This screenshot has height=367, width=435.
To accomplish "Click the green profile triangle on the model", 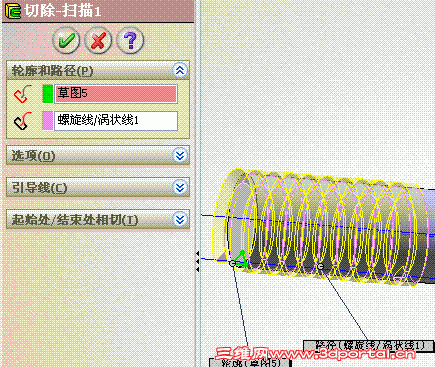I will pos(242,259).
